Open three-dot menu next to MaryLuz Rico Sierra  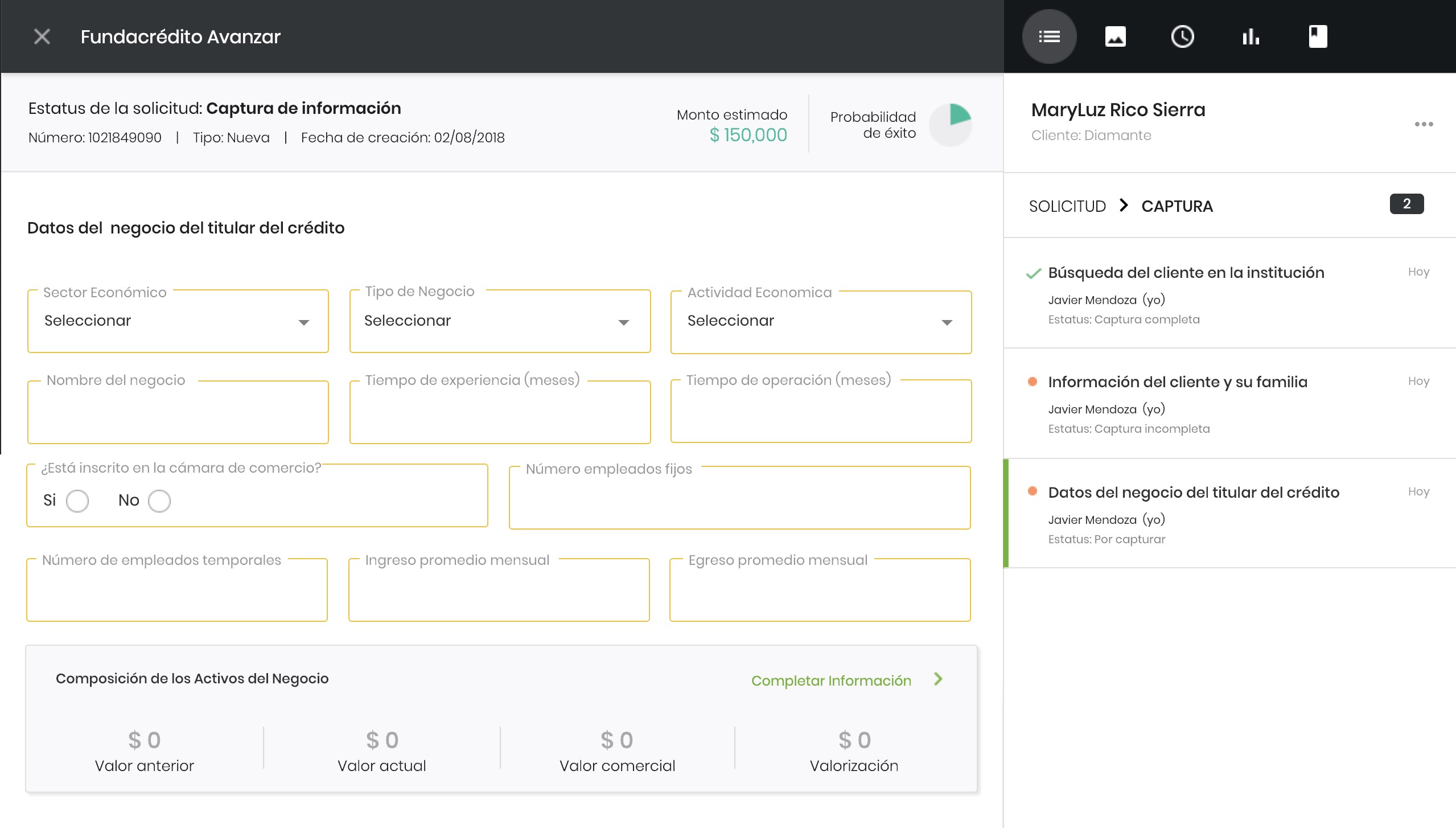click(x=1424, y=124)
